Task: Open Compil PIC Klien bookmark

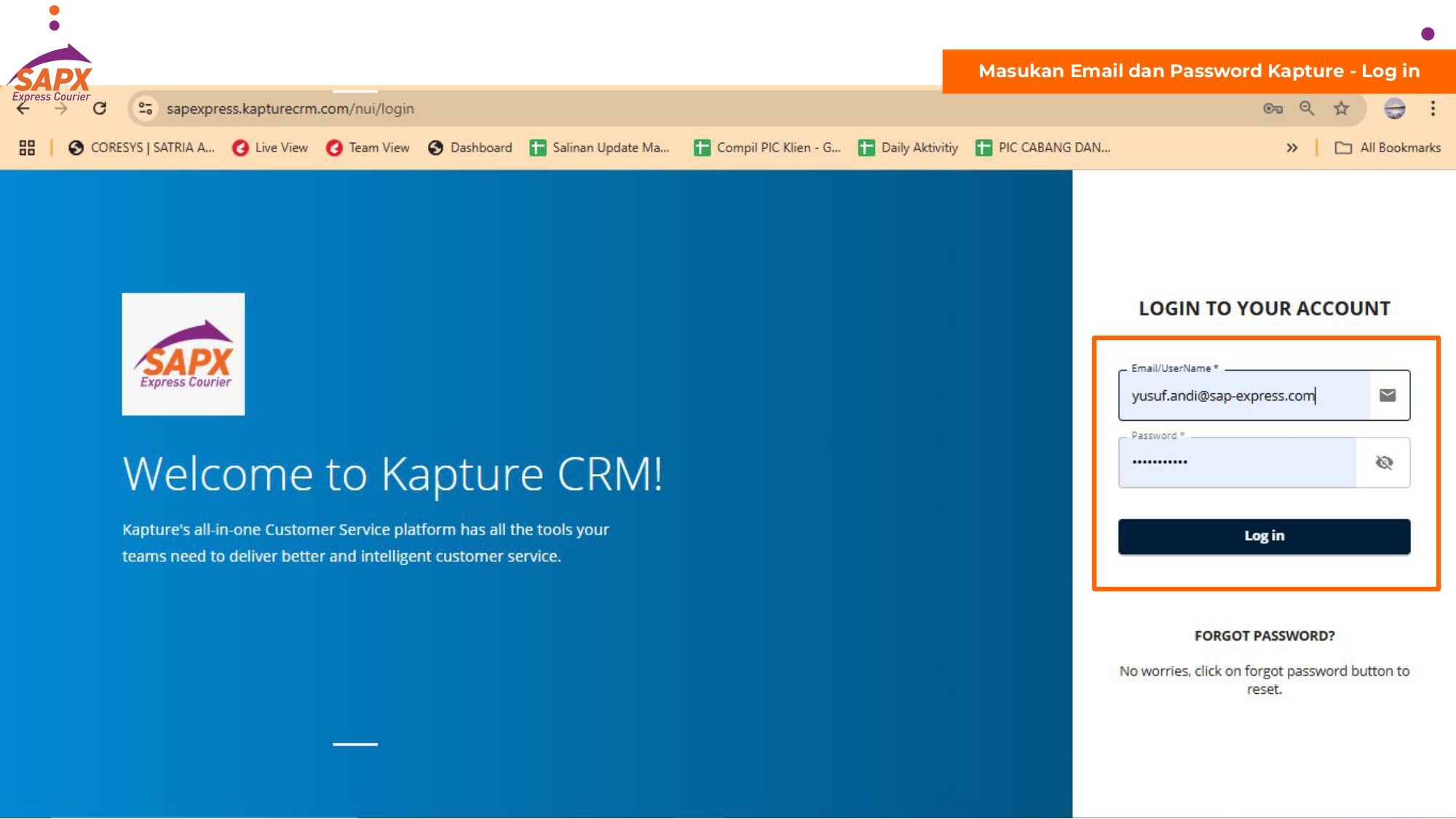Action: pos(767,148)
